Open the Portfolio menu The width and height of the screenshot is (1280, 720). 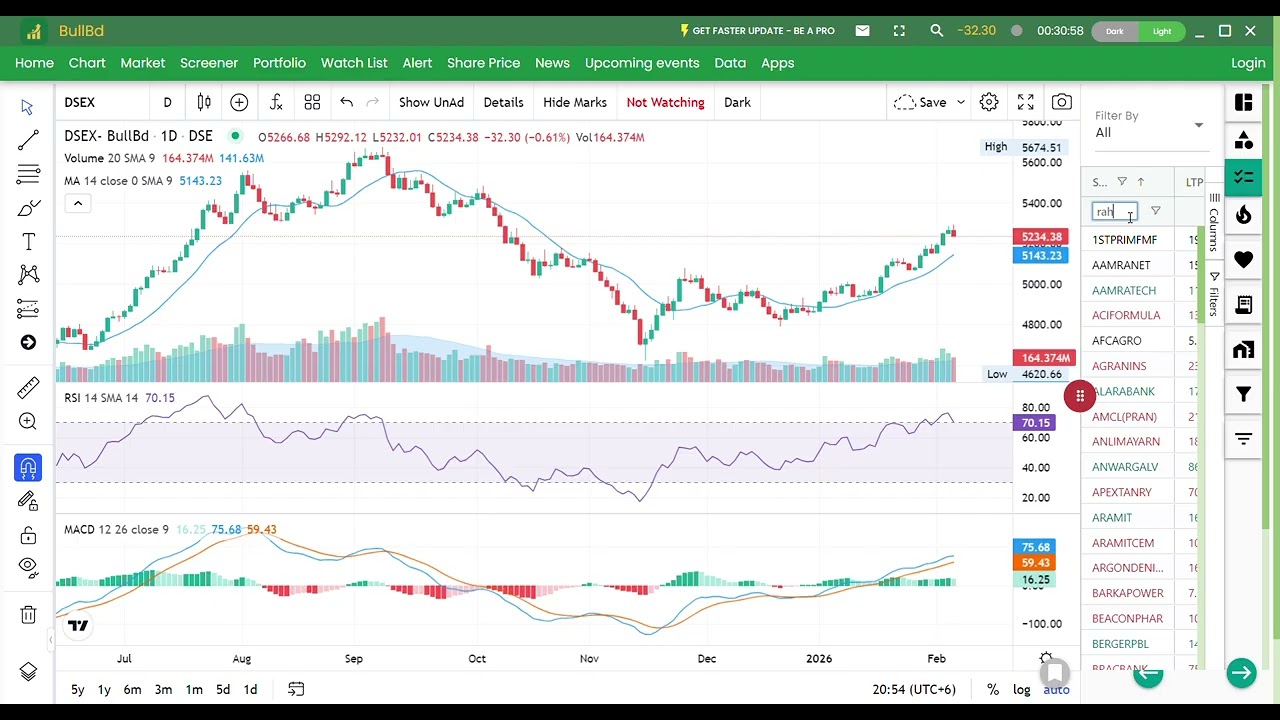279,63
